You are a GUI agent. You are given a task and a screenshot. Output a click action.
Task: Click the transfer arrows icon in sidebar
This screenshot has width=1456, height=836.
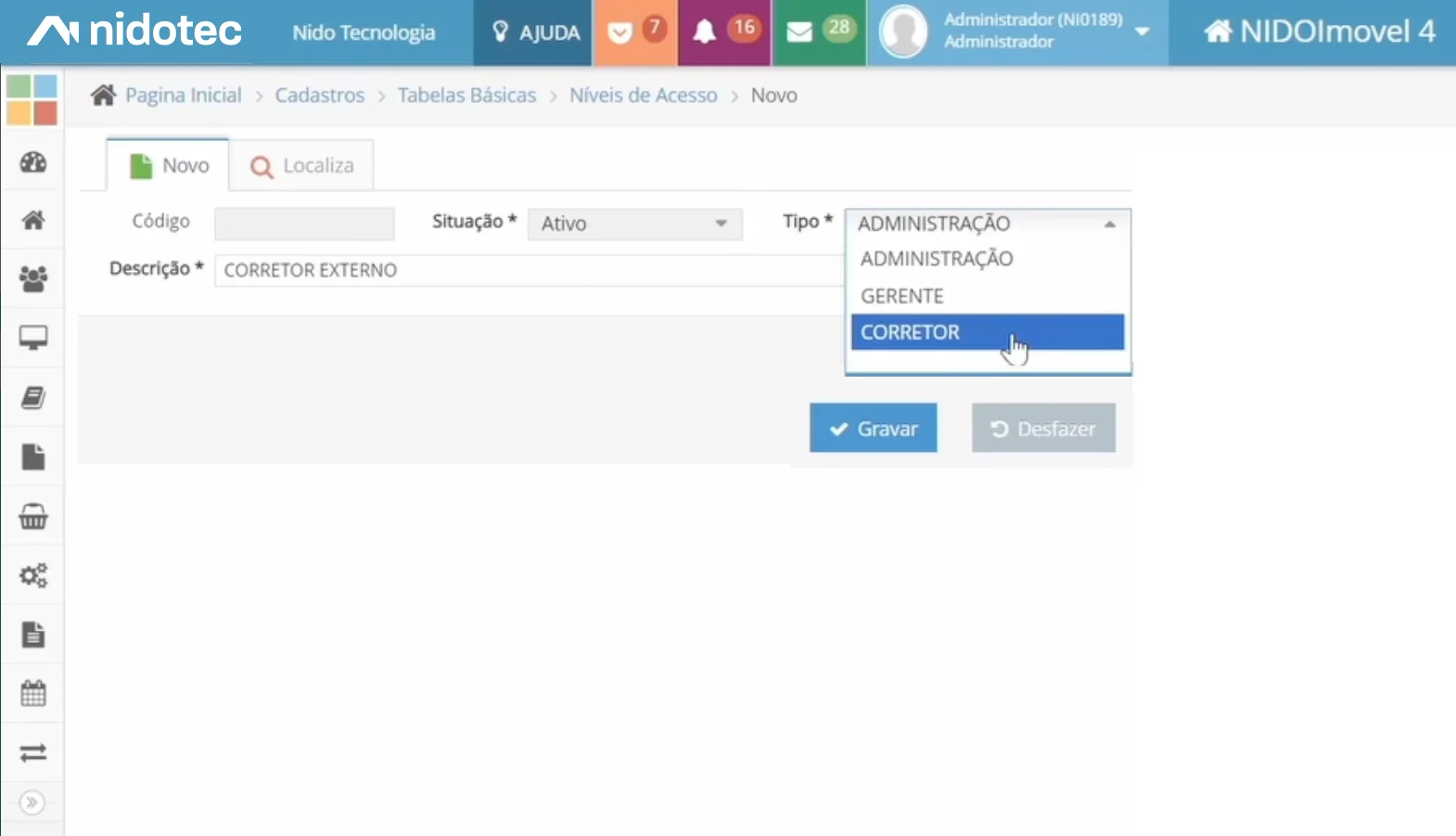[33, 752]
